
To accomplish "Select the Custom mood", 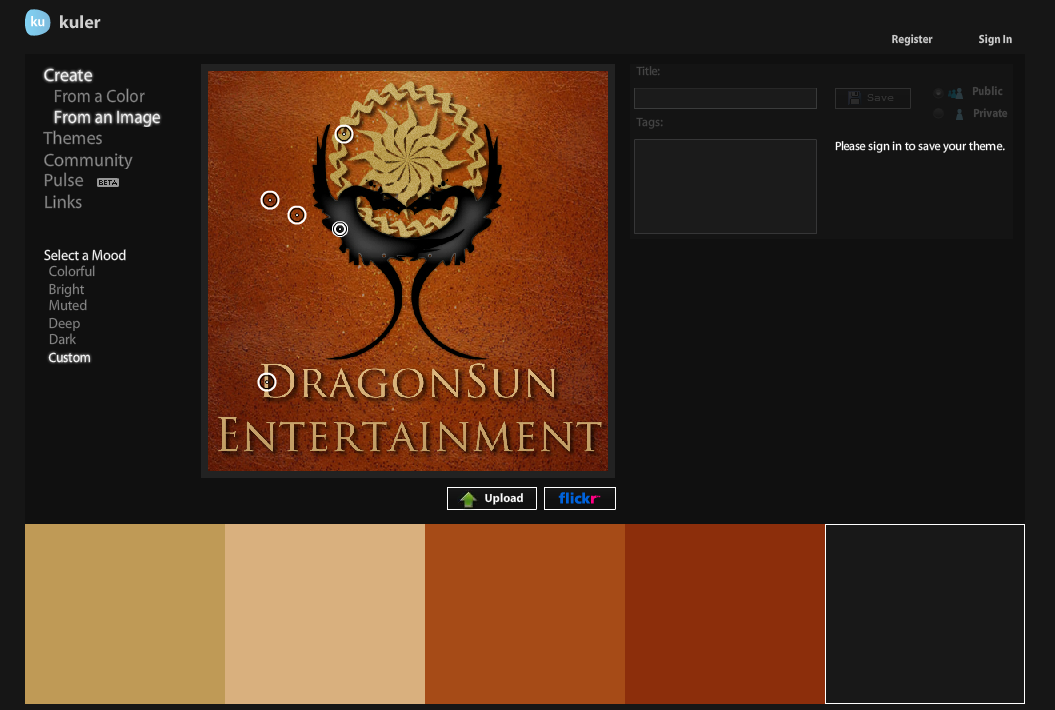I will (x=69, y=358).
